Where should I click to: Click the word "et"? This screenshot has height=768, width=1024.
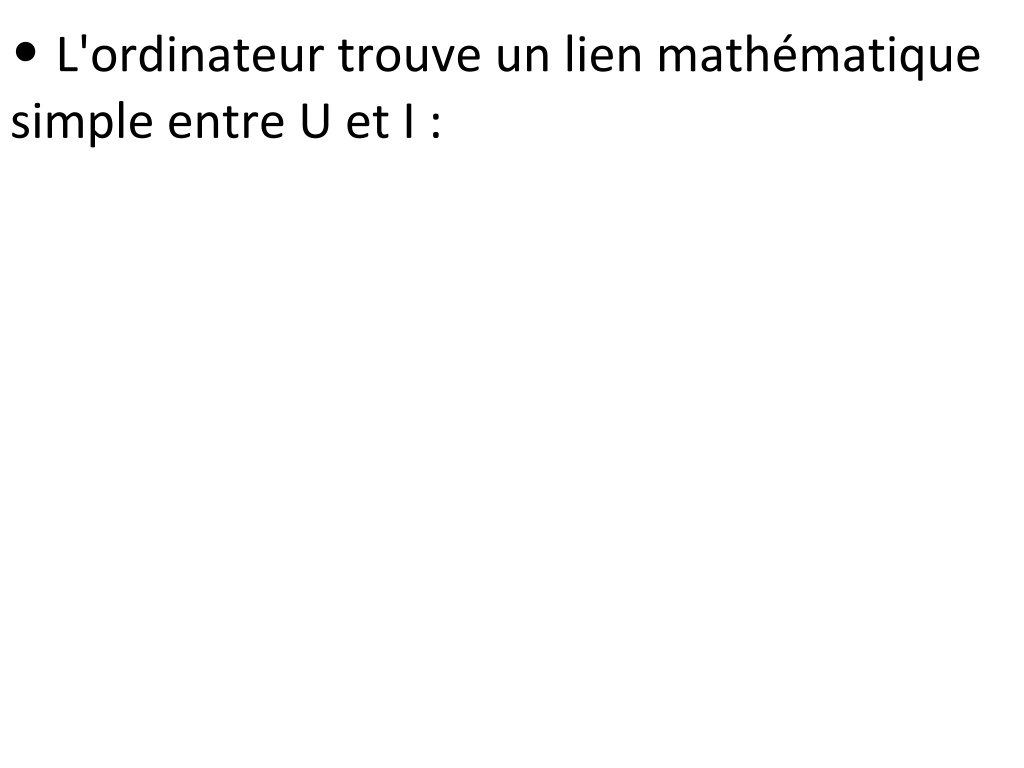368,123
